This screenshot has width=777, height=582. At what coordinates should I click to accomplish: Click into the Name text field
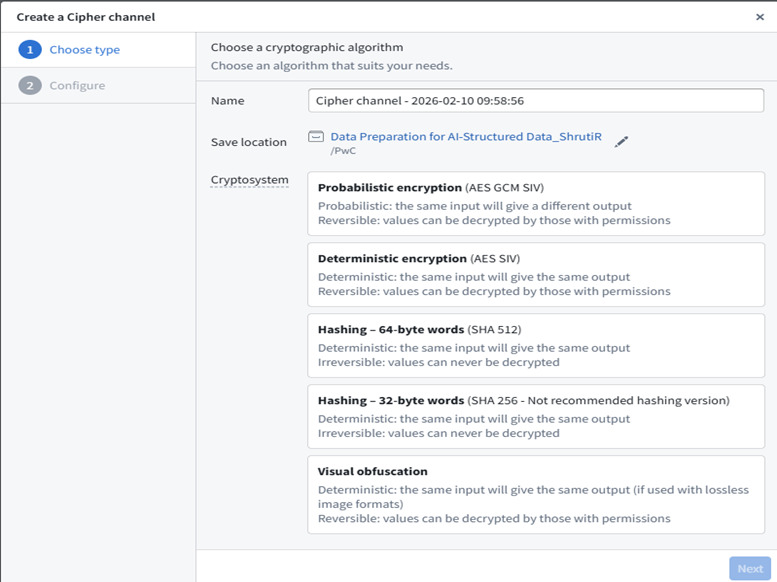click(536, 101)
